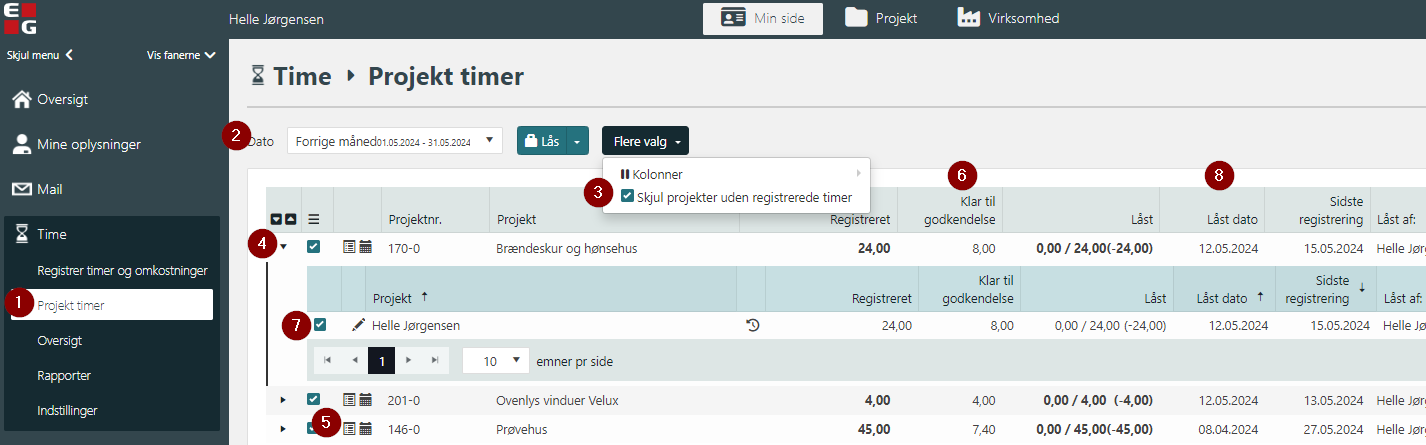
Task: Toggle checkbox for project 170-0 row
Action: tap(314, 248)
